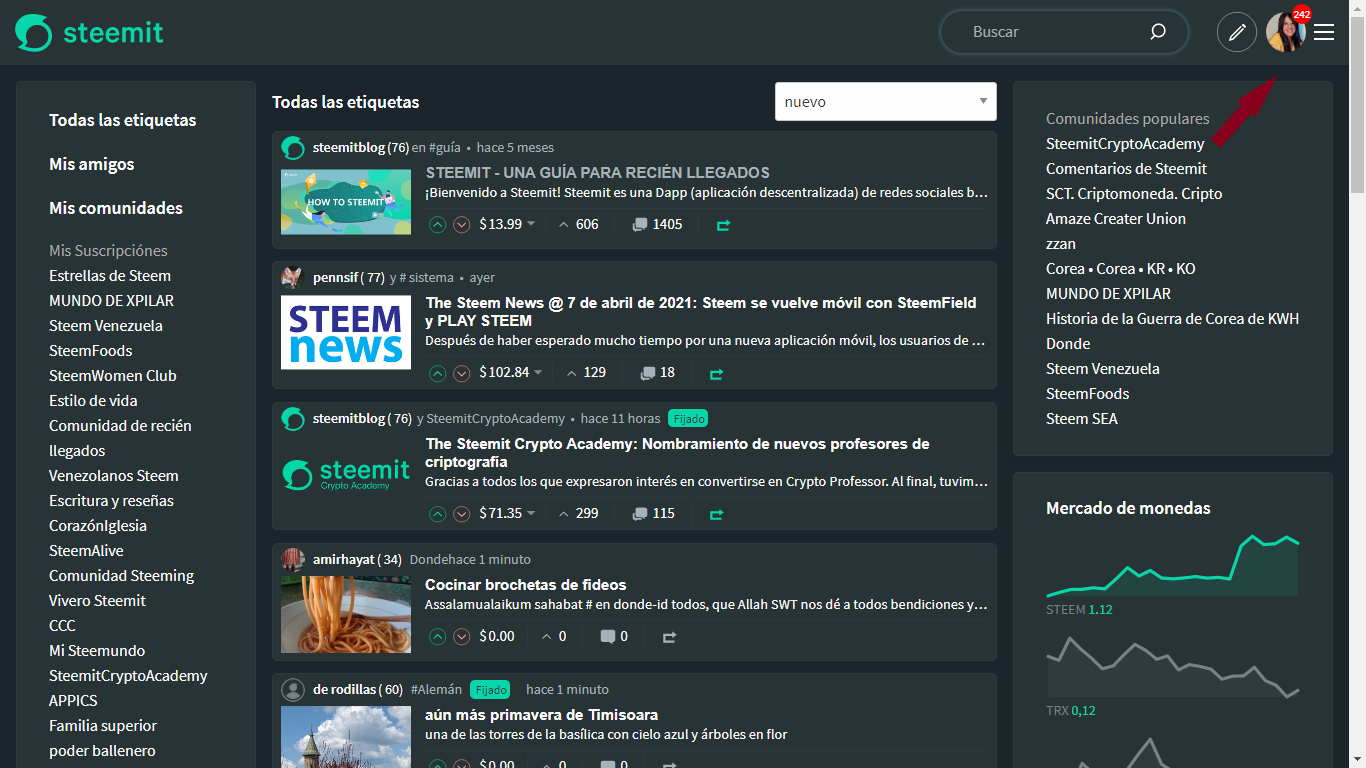1366x768 pixels.
Task: Downvote the STEEMIT guía para recién llegados post
Action: (462, 225)
